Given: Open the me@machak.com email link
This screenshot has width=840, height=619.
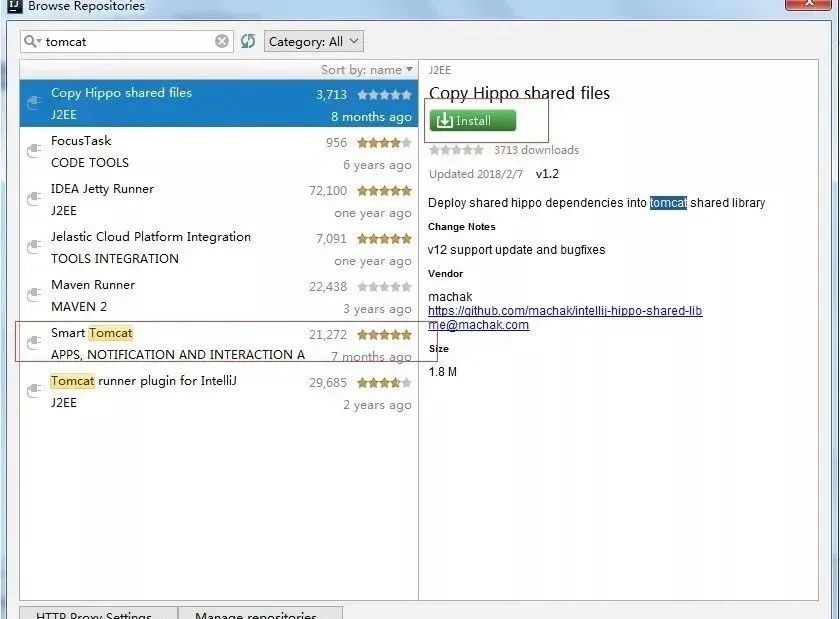Looking at the screenshot, I should click(x=479, y=325).
